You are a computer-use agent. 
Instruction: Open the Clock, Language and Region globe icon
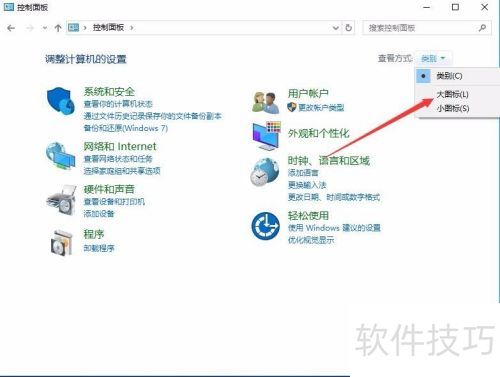tap(265, 172)
